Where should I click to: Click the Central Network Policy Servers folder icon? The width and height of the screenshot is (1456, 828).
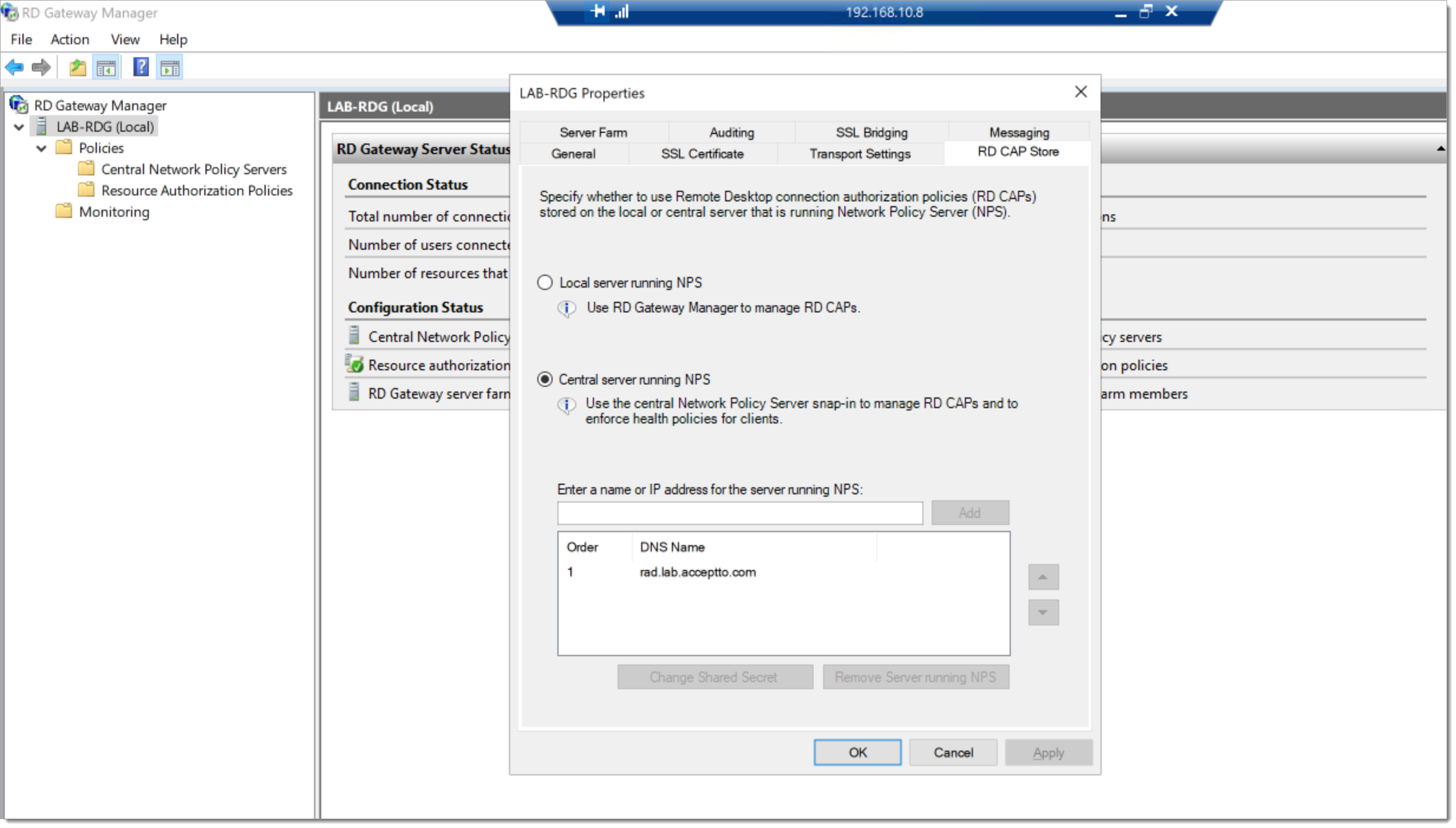86,168
